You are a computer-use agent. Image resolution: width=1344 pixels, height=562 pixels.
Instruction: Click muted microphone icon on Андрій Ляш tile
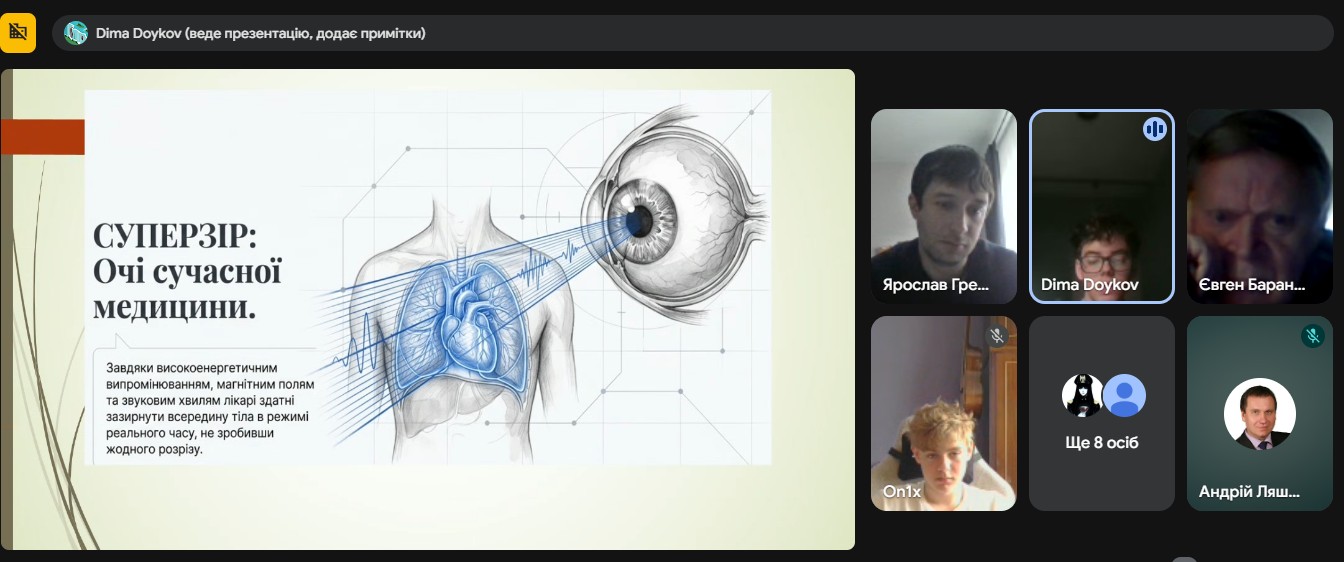coord(1312,336)
